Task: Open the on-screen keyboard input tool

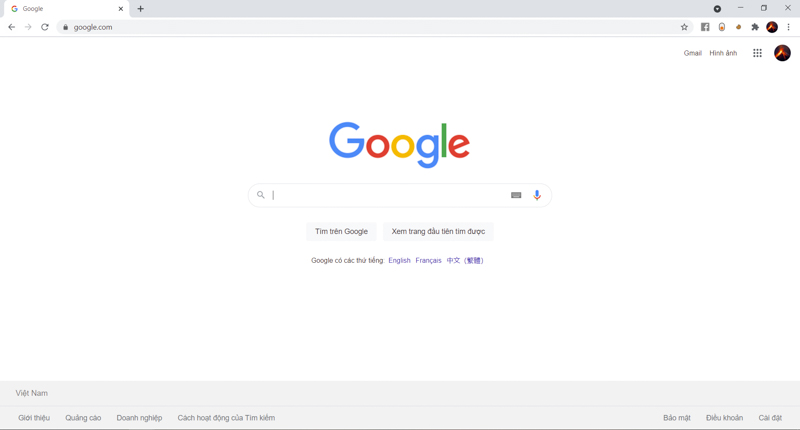Action: pyautogui.click(x=516, y=195)
